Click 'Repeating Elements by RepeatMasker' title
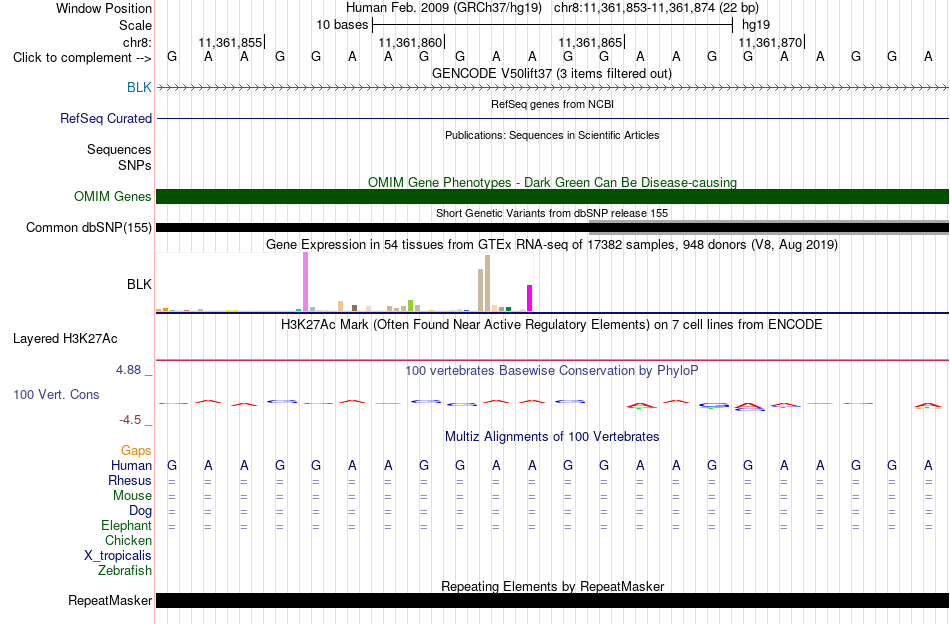 pyautogui.click(x=552, y=586)
